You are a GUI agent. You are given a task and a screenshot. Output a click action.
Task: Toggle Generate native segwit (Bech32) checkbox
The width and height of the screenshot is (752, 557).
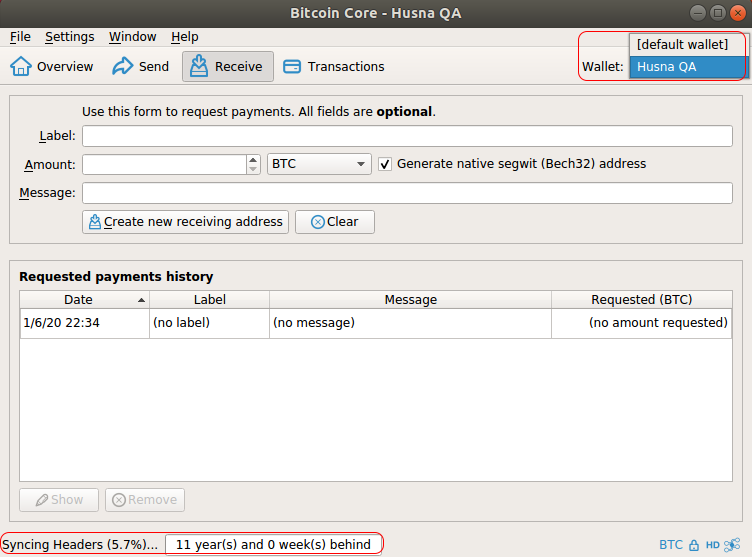(x=385, y=165)
